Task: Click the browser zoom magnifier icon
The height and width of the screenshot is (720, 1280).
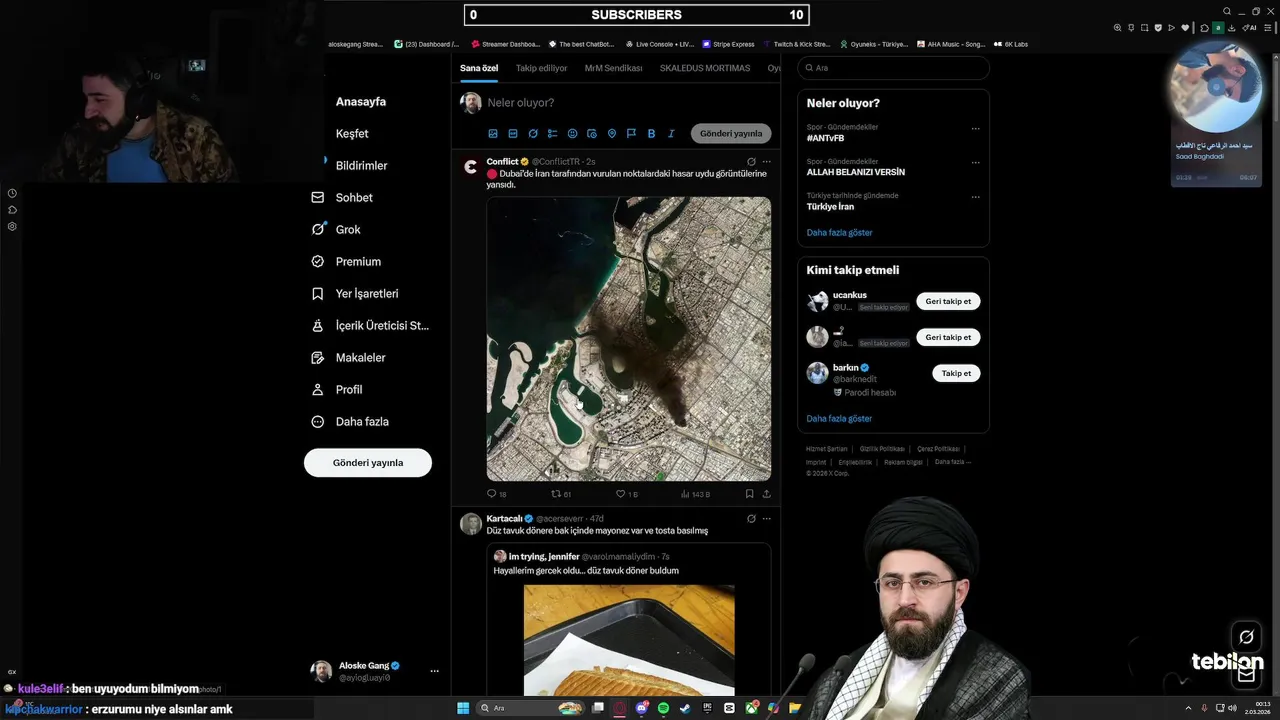Action: (x=1118, y=28)
